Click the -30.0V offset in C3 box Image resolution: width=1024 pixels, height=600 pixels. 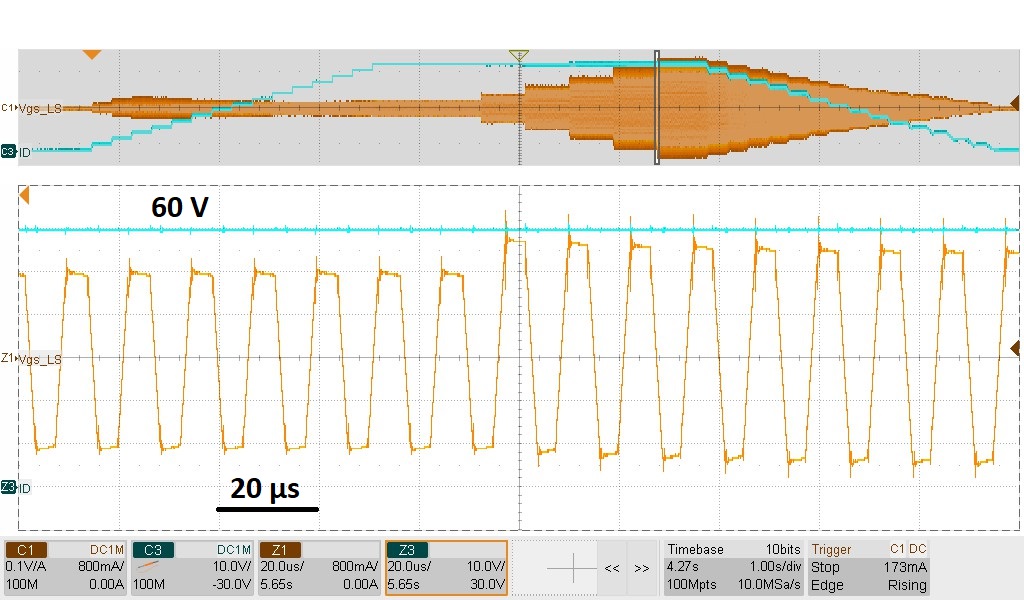point(232,584)
